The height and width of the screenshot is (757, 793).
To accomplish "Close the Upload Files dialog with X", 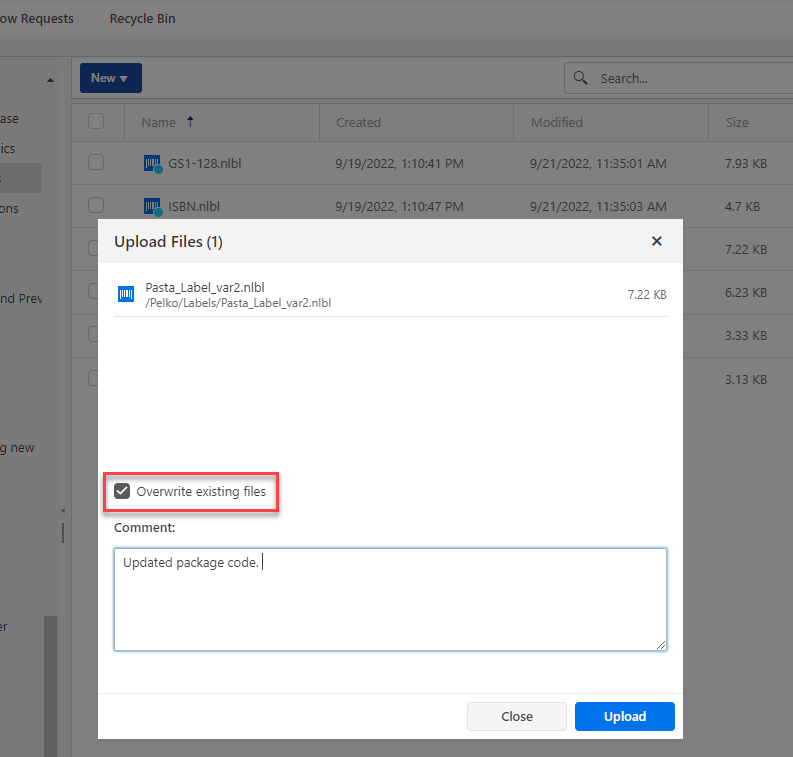I will click(x=657, y=241).
